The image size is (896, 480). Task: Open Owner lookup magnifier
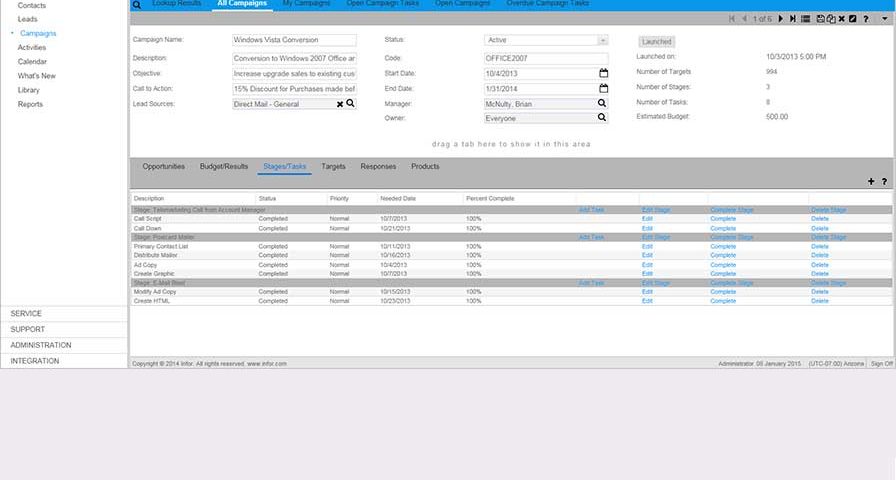[602, 117]
